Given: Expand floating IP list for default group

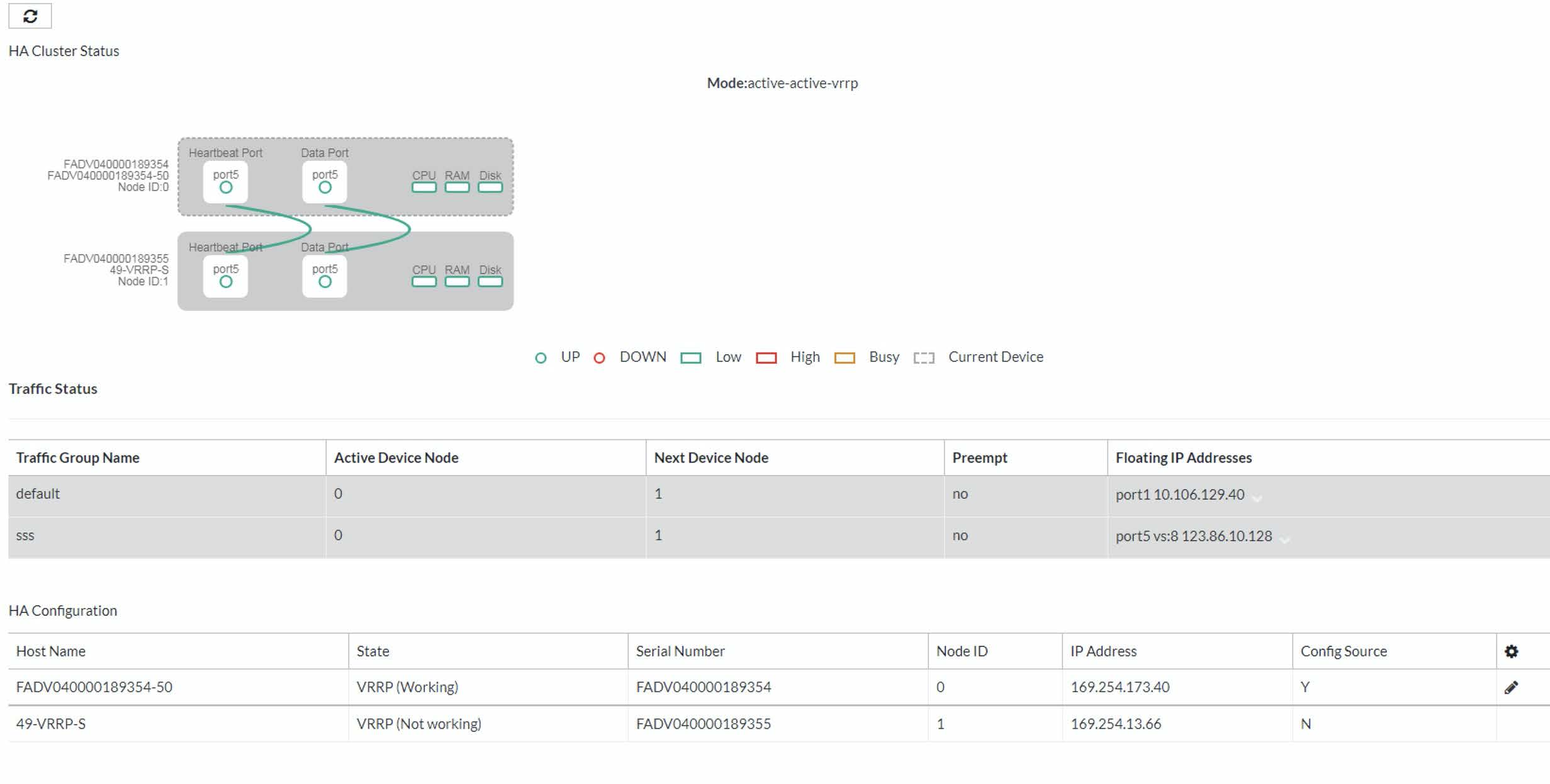Looking at the screenshot, I should click(x=1257, y=498).
